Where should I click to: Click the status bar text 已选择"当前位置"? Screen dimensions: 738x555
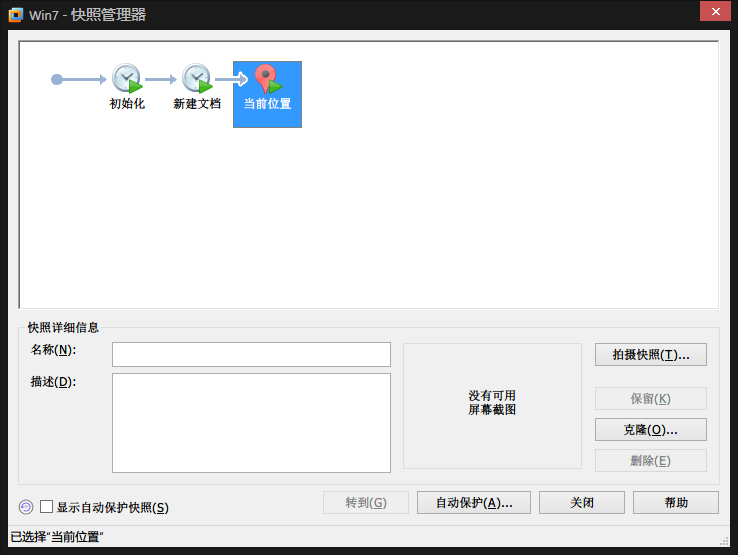(x=56, y=537)
